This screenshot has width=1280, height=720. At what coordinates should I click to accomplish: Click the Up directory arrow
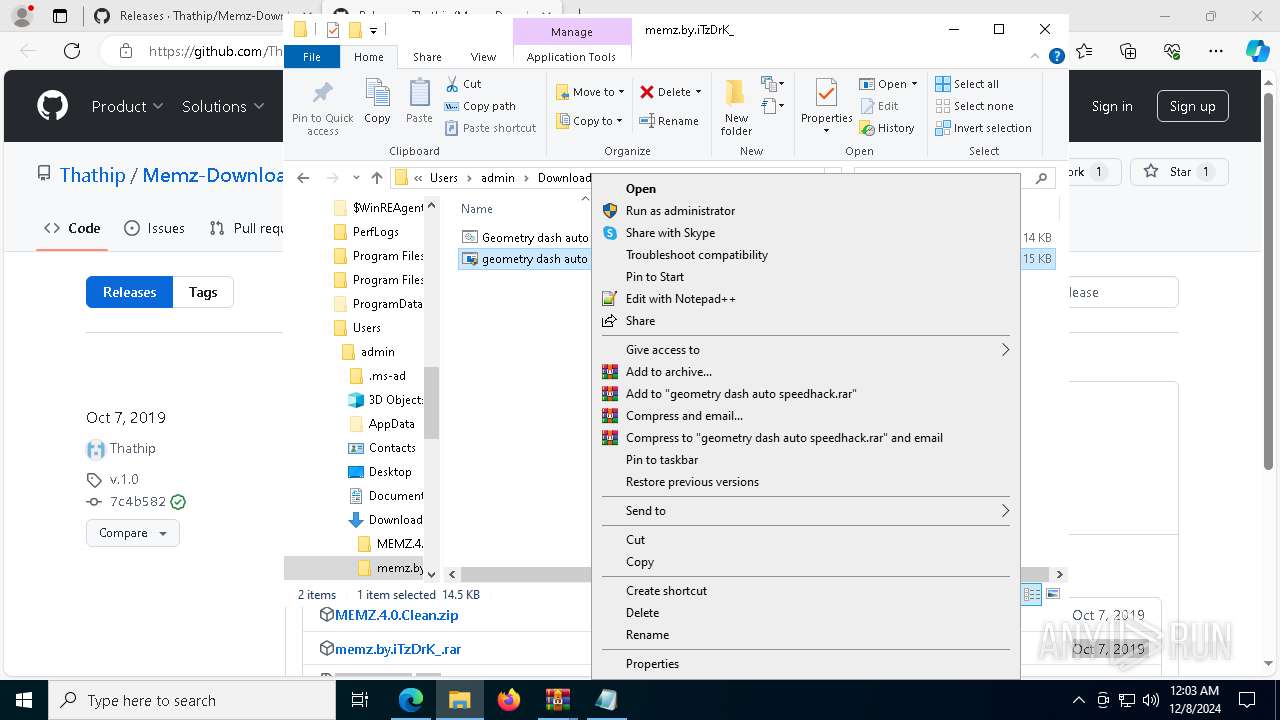pyautogui.click(x=376, y=178)
